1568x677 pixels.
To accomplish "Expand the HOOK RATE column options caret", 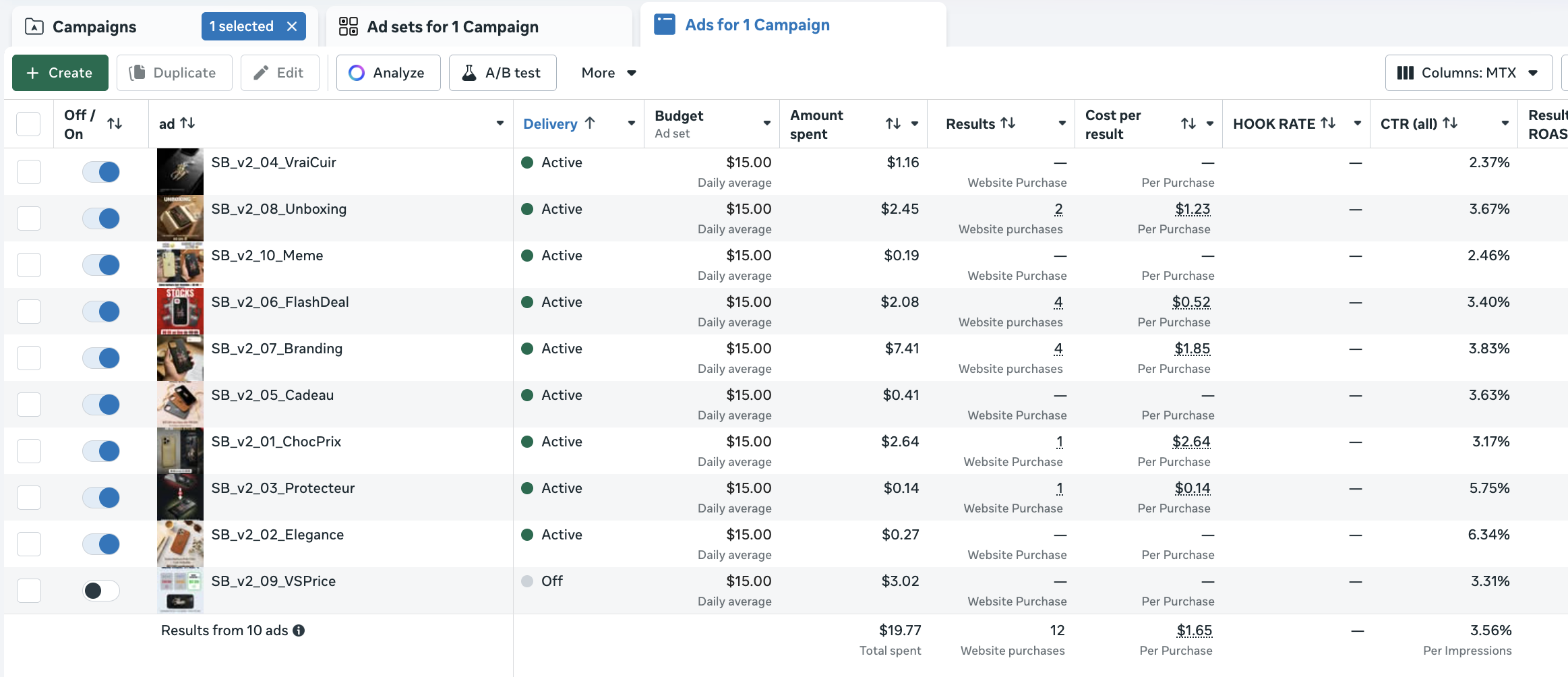I will tap(1358, 123).
